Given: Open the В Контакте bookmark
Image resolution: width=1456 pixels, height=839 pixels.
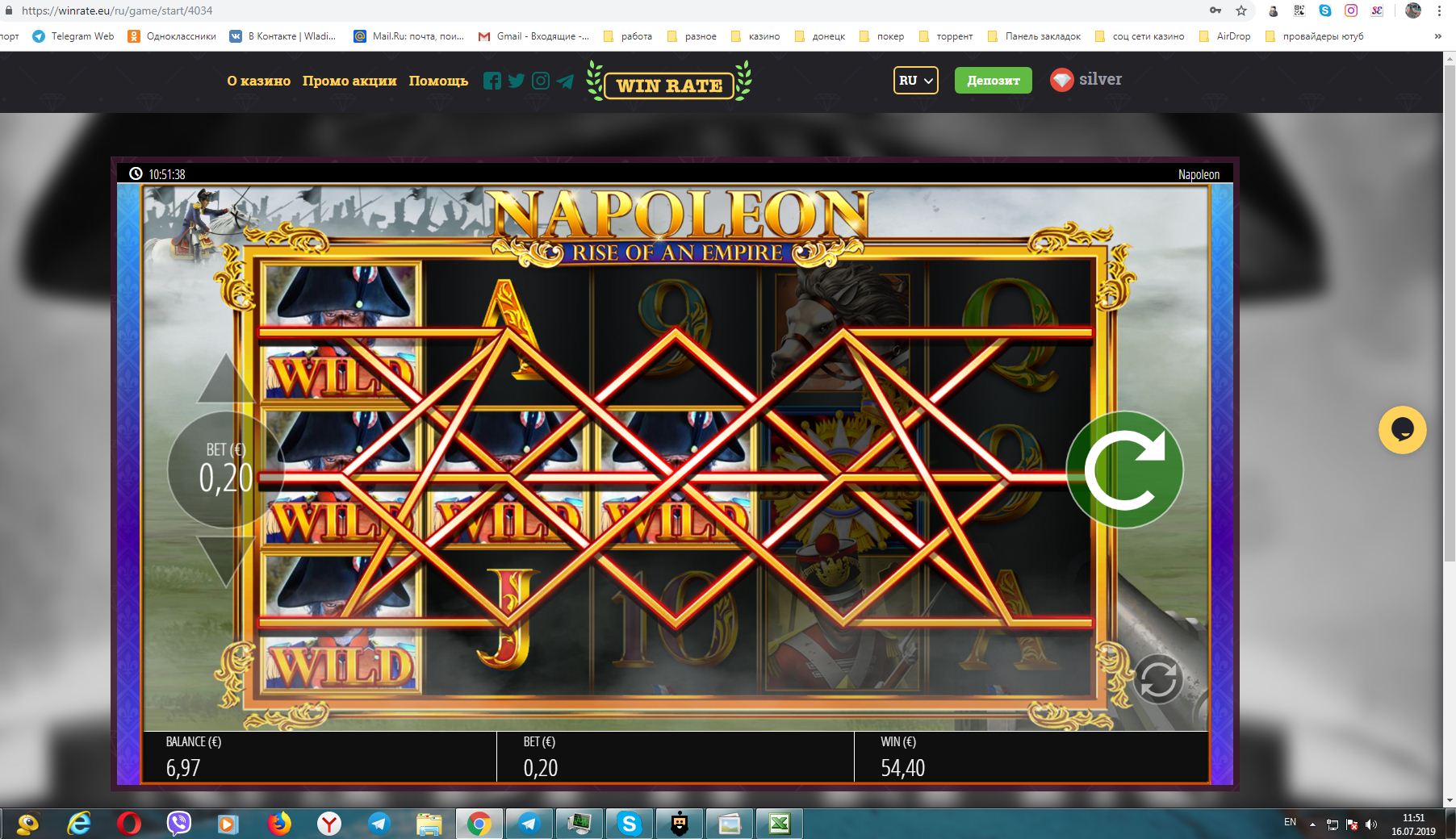Looking at the screenshot, I should 282,36.
